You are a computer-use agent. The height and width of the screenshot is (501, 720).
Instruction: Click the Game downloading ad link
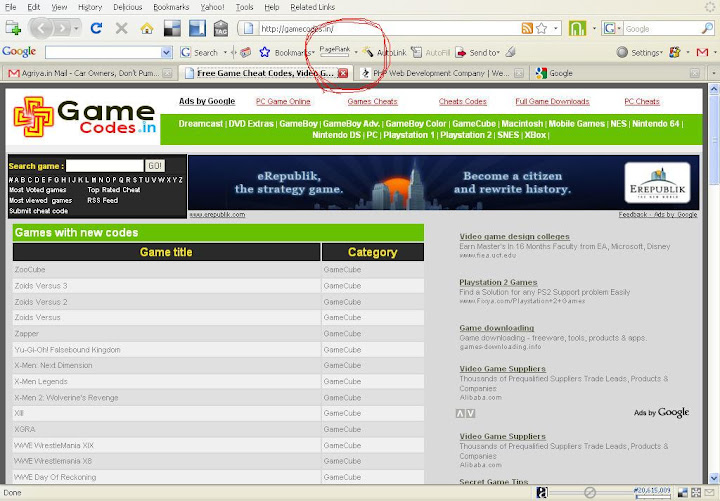496,328
